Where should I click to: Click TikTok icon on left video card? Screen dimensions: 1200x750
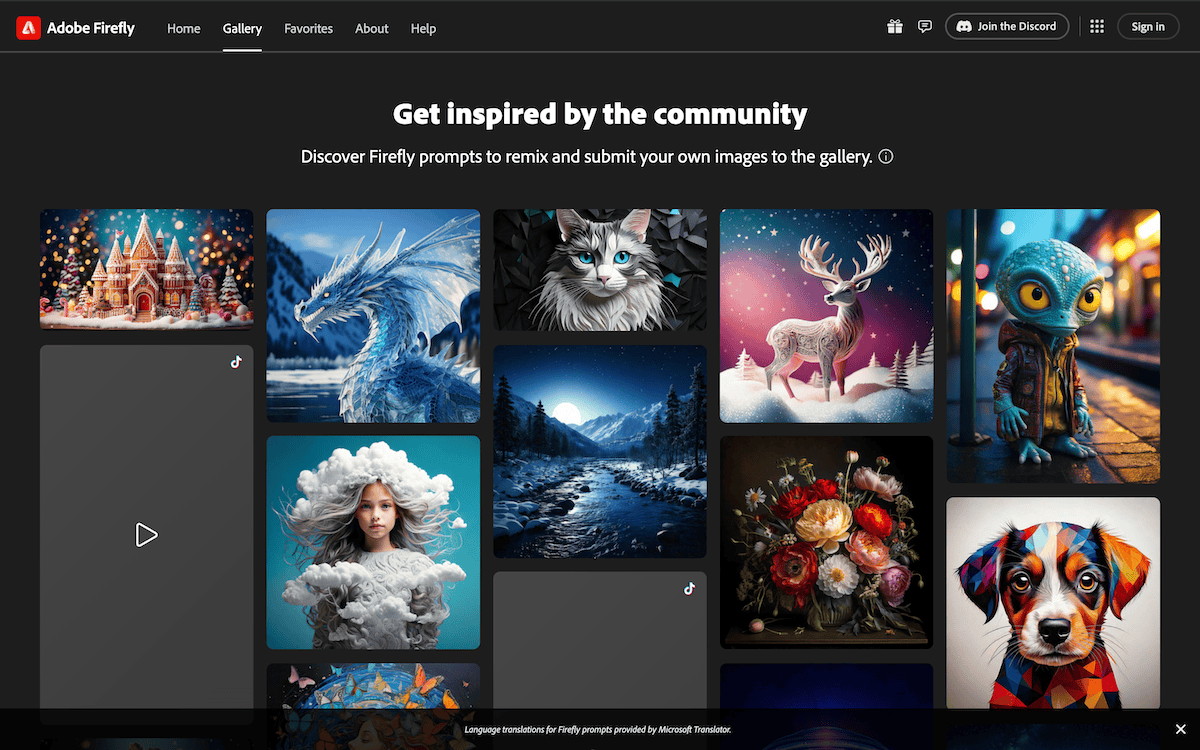pos(236,362)
